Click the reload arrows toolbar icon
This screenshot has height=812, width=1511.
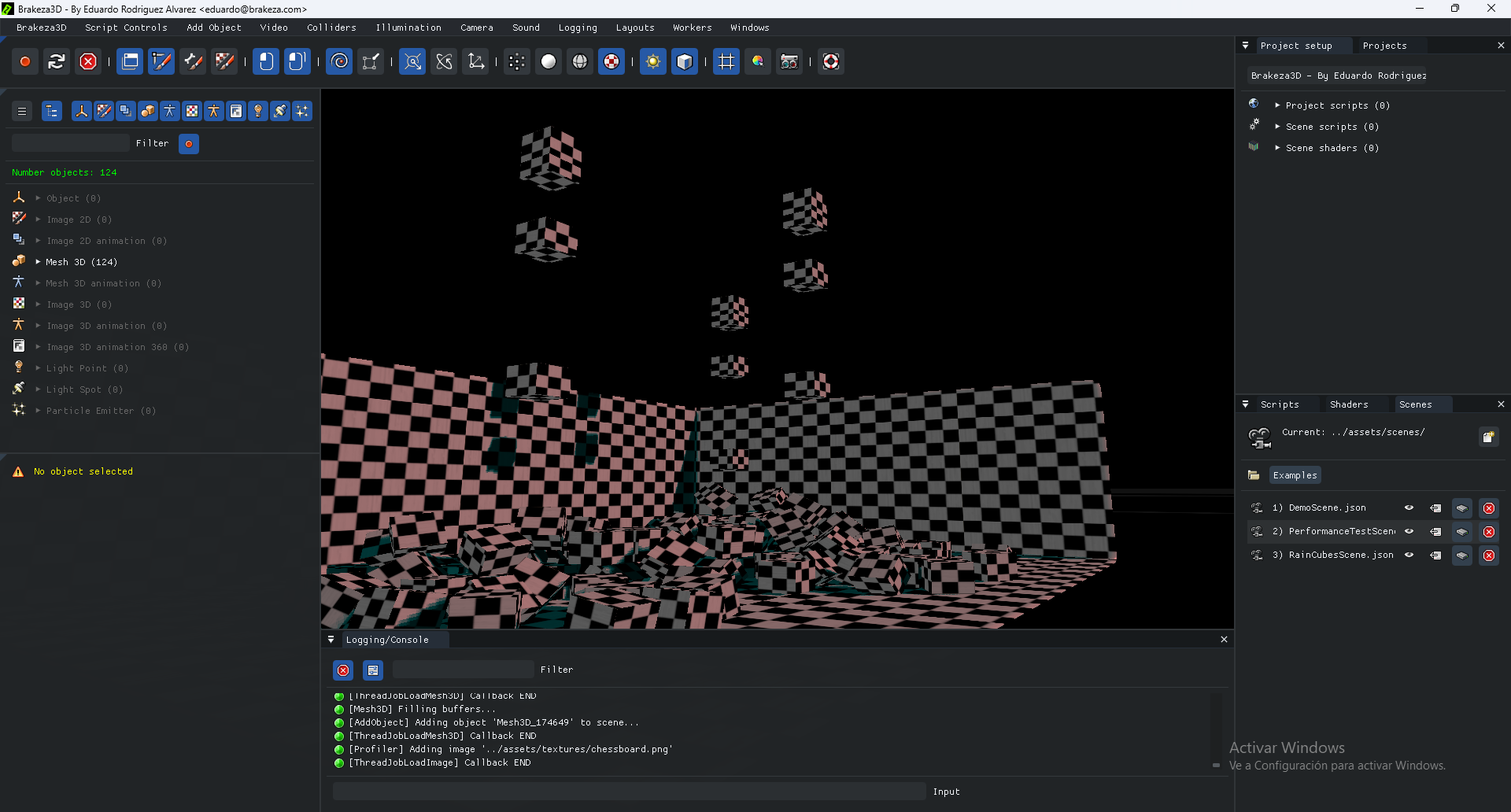click(56, 61)
